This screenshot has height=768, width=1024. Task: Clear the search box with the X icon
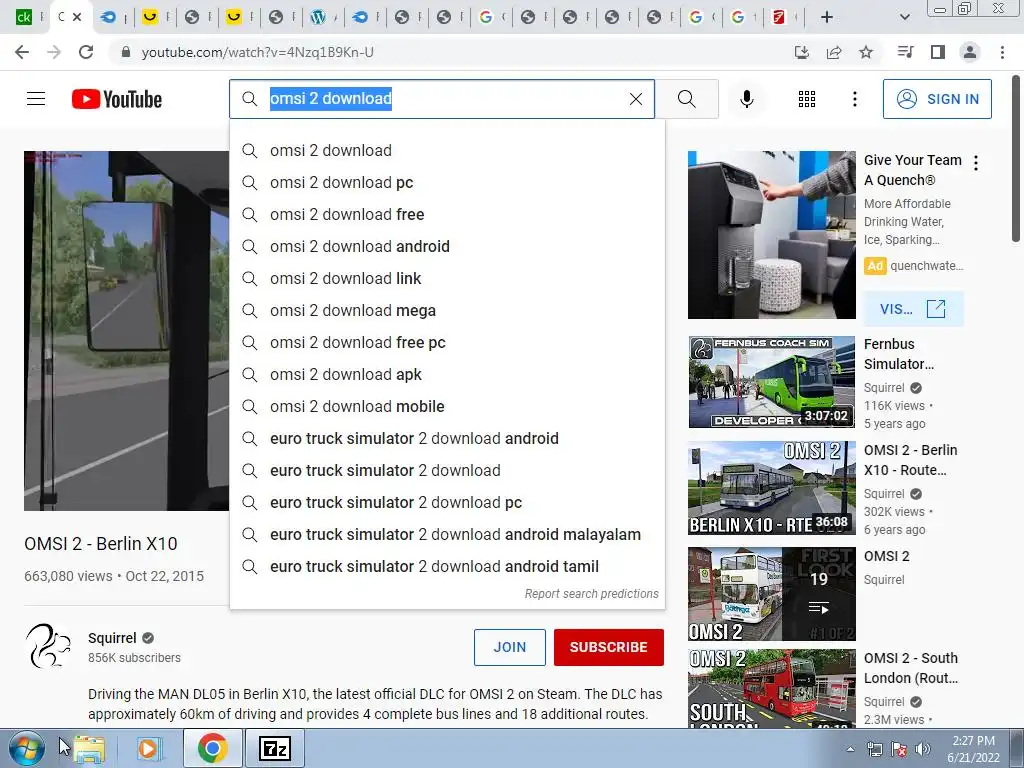(635, 99)
